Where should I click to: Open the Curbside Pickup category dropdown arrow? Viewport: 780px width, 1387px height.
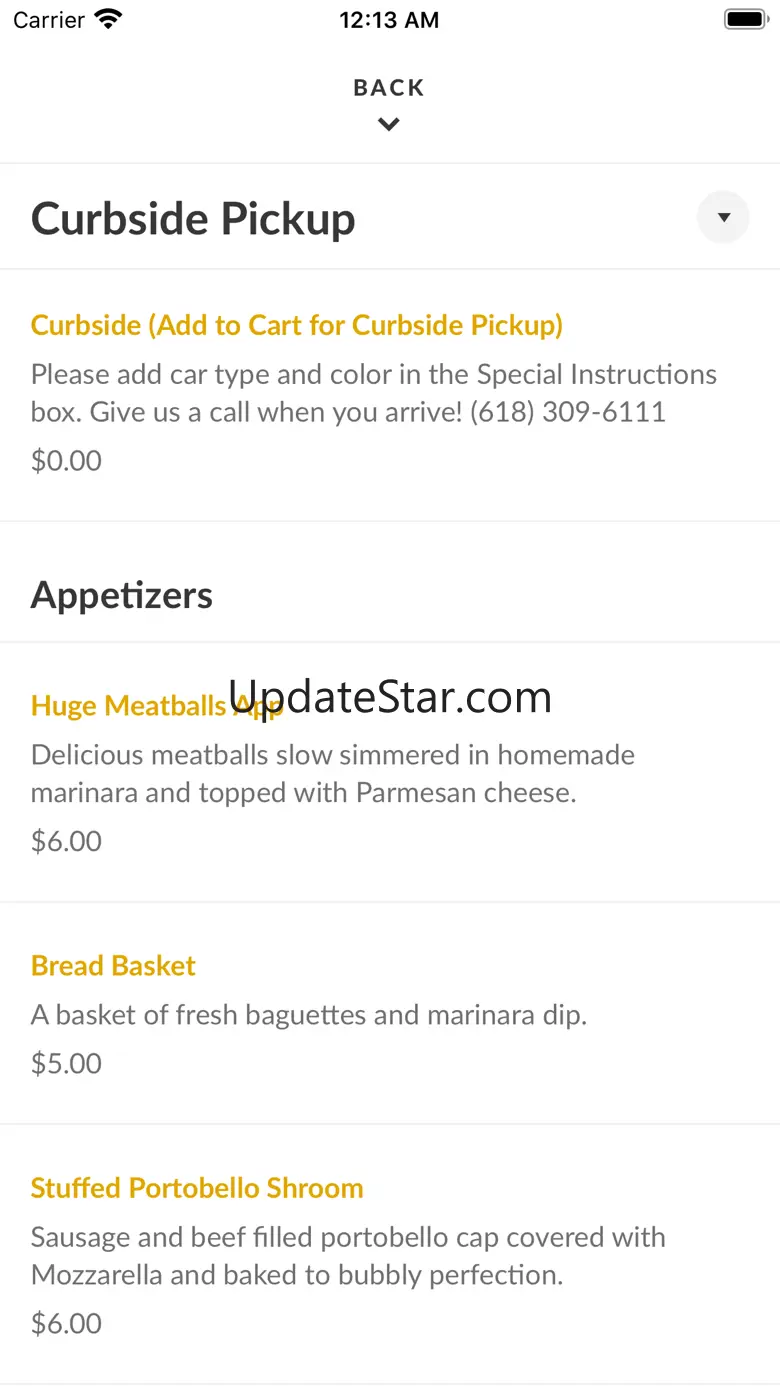723,217
